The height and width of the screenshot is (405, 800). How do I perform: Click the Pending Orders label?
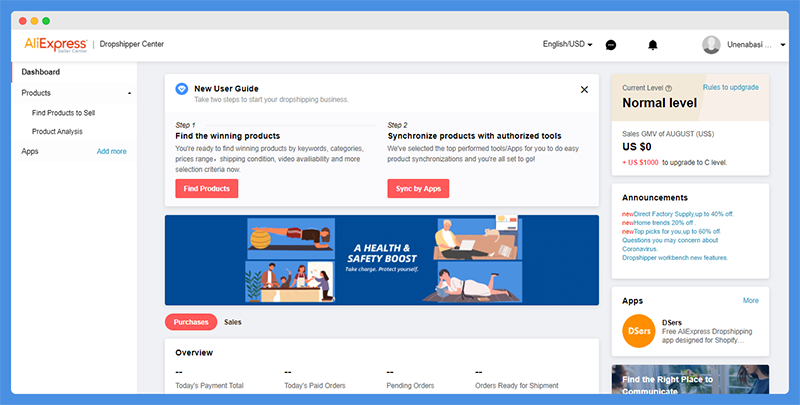(x=410, y=386)
